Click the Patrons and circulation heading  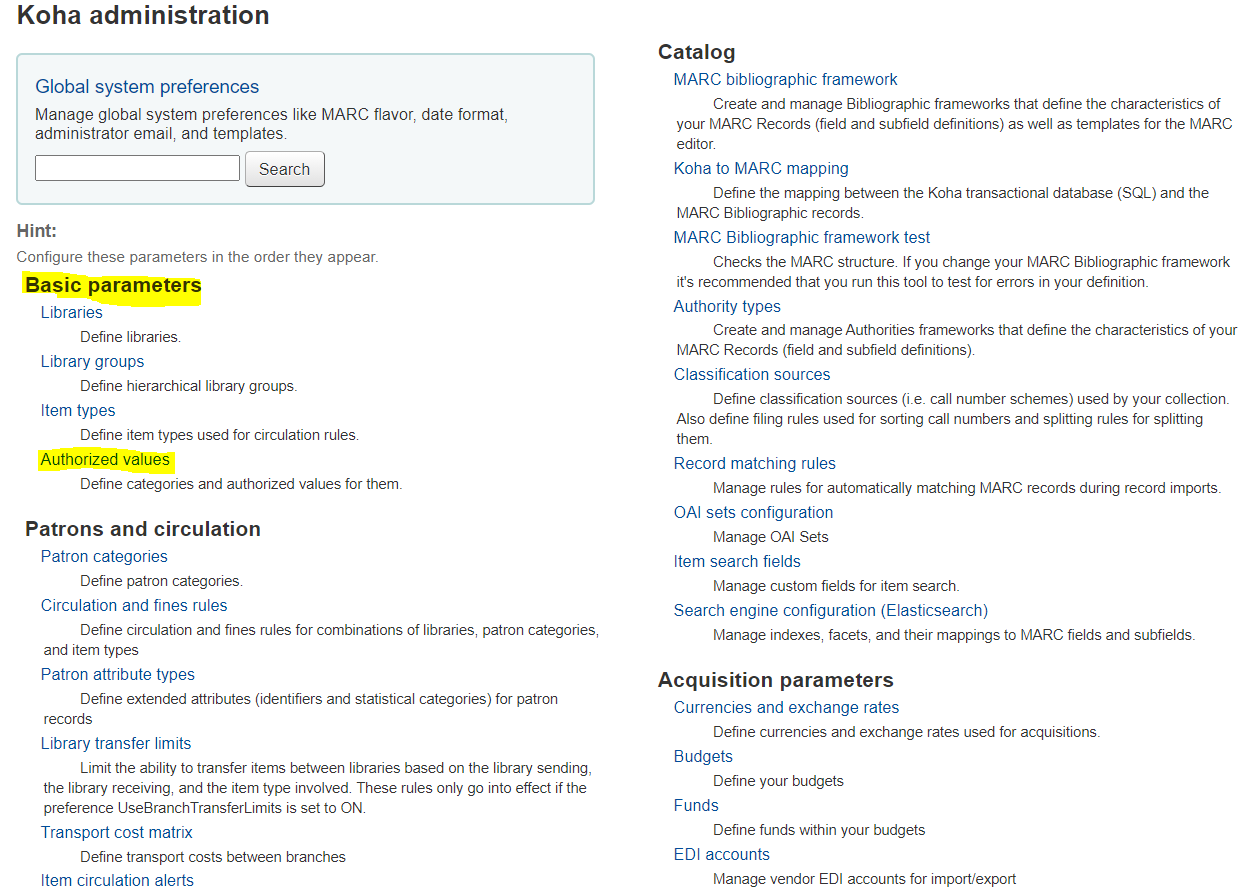143,529
